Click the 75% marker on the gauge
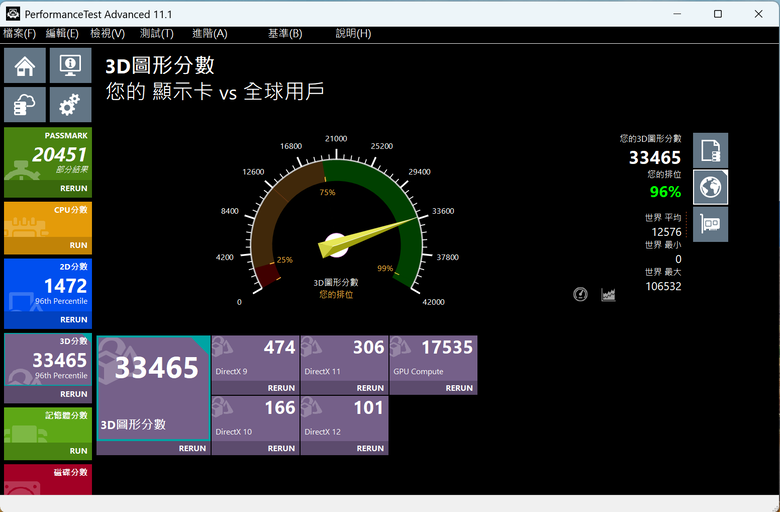The image size is (780, 512). (327, 193)
